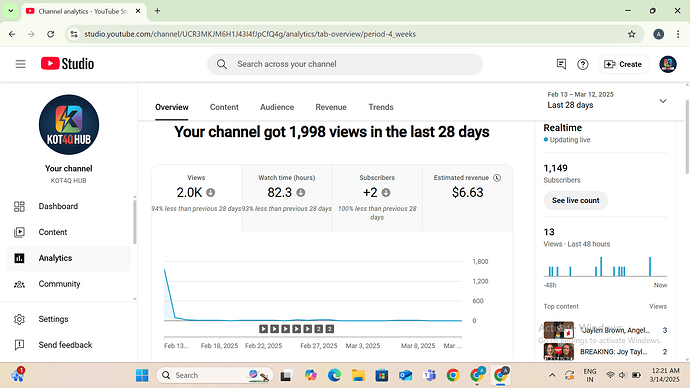Image resolution: width=690 pixels, height=388 pixels.
Task: Open the account avatar menu
Action: [668, 64]
